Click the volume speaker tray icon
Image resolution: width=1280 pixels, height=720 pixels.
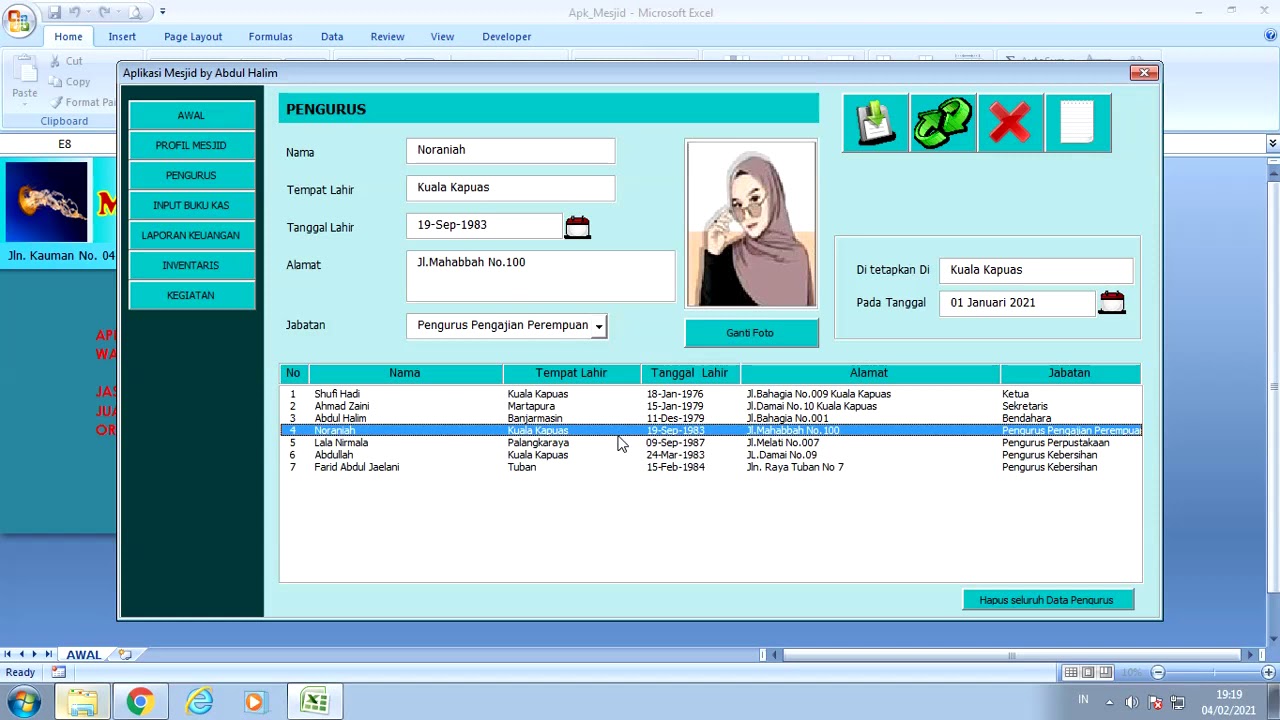[x=1131, y=702]
